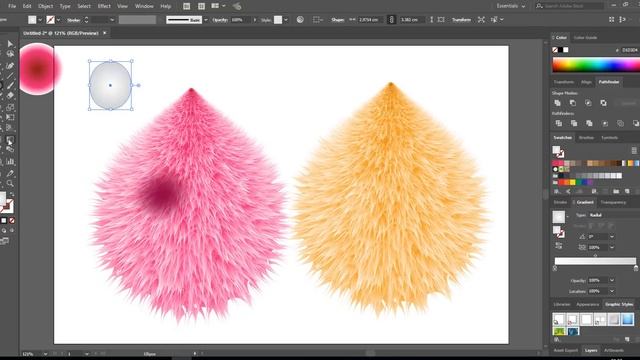640x360 pixels.
Task: Pick a color from the spectrum bar
Action: [596, 65]
